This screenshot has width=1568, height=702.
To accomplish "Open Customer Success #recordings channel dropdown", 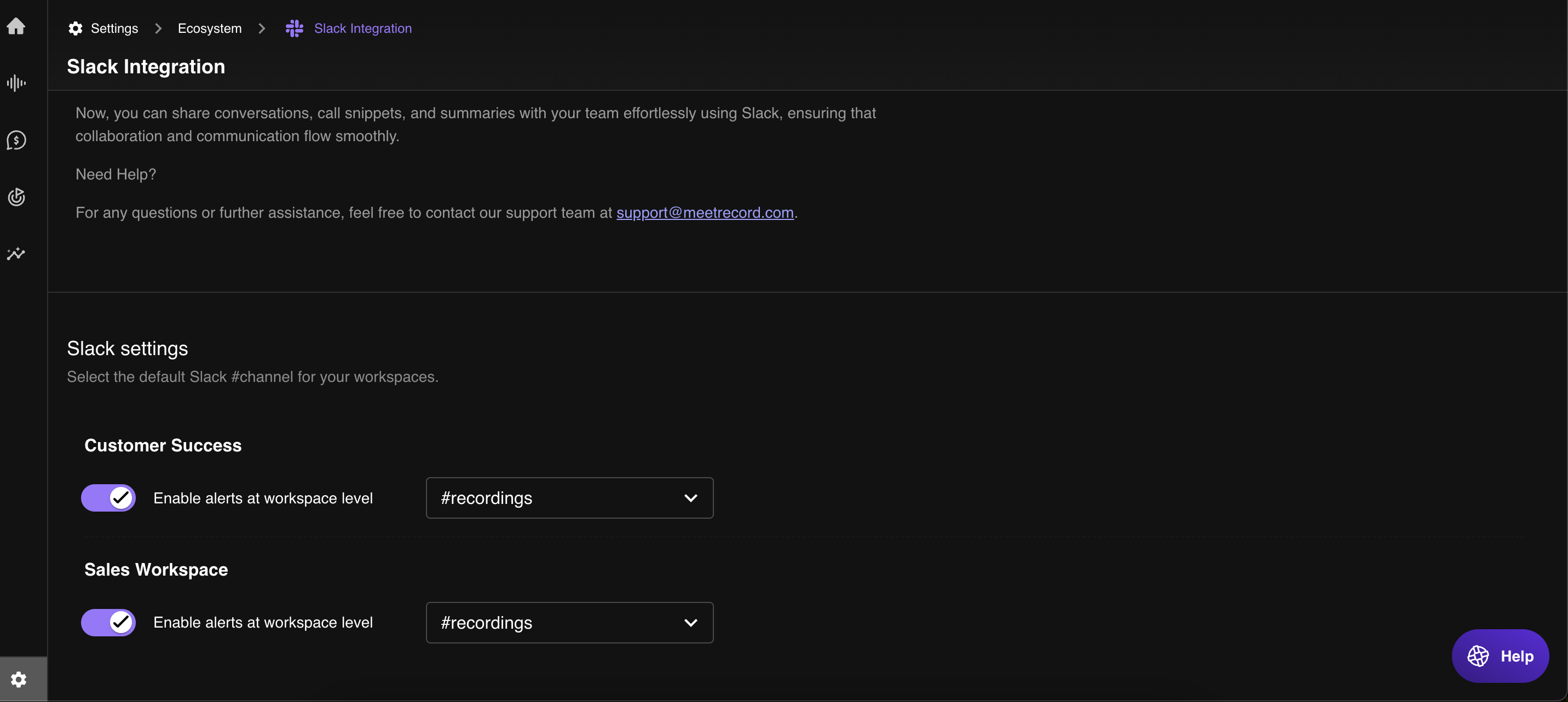I will coord(569,497).
